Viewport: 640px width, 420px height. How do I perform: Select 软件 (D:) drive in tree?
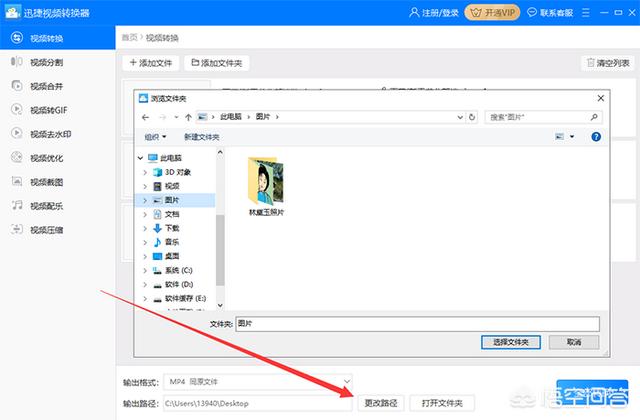179,284
